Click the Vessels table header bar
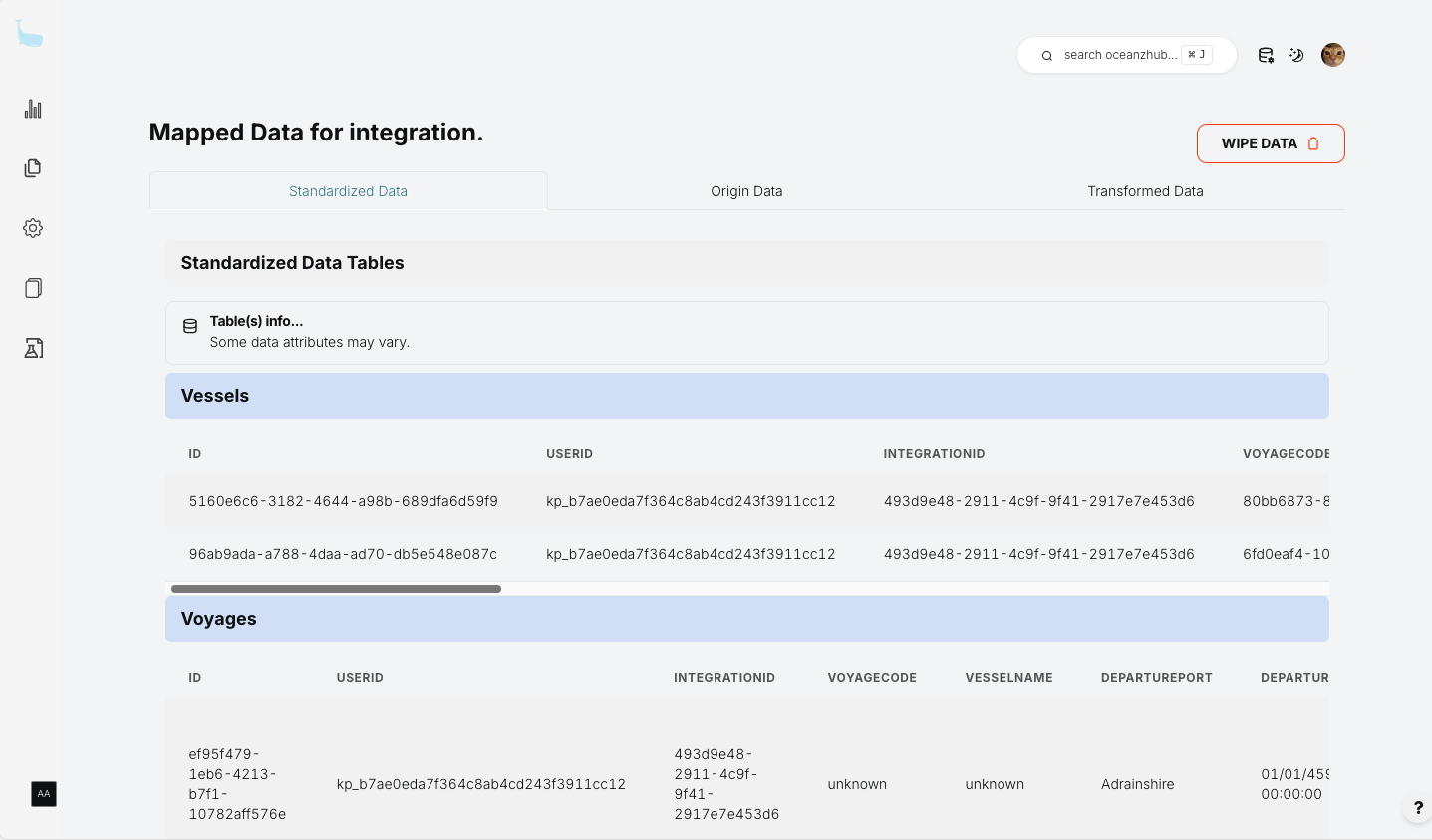Image resolution: width=1432 pixels, height=840 pixels. tap(746, 396)
